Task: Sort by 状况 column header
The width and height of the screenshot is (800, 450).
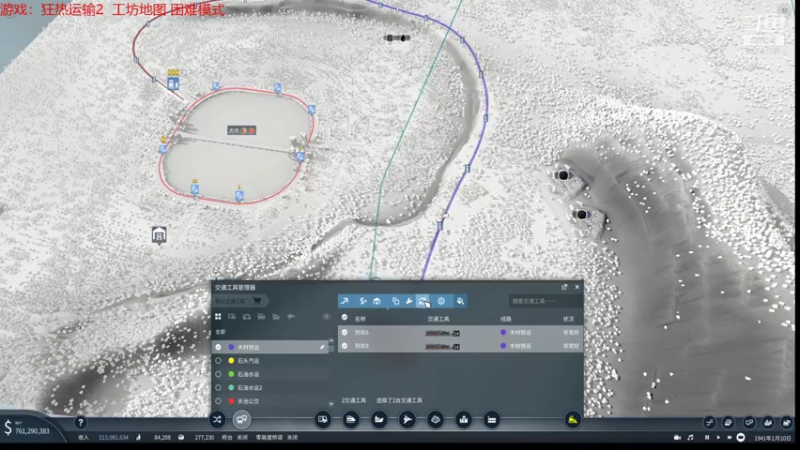Action: 569,319
